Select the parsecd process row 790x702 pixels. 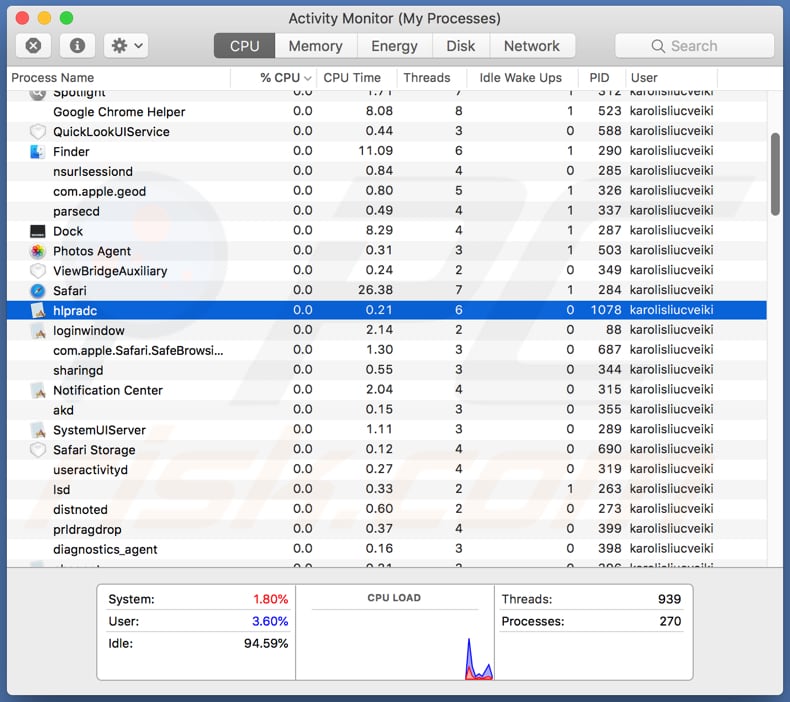point(387,211)
